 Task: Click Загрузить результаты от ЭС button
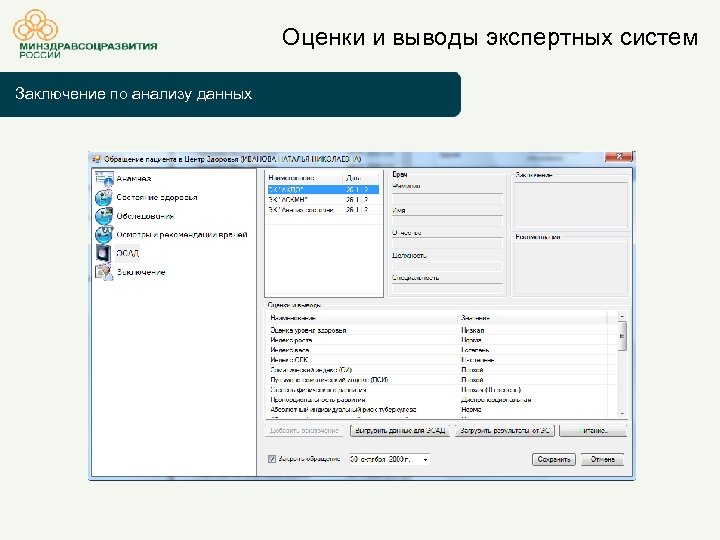click(x=505, y=431)
